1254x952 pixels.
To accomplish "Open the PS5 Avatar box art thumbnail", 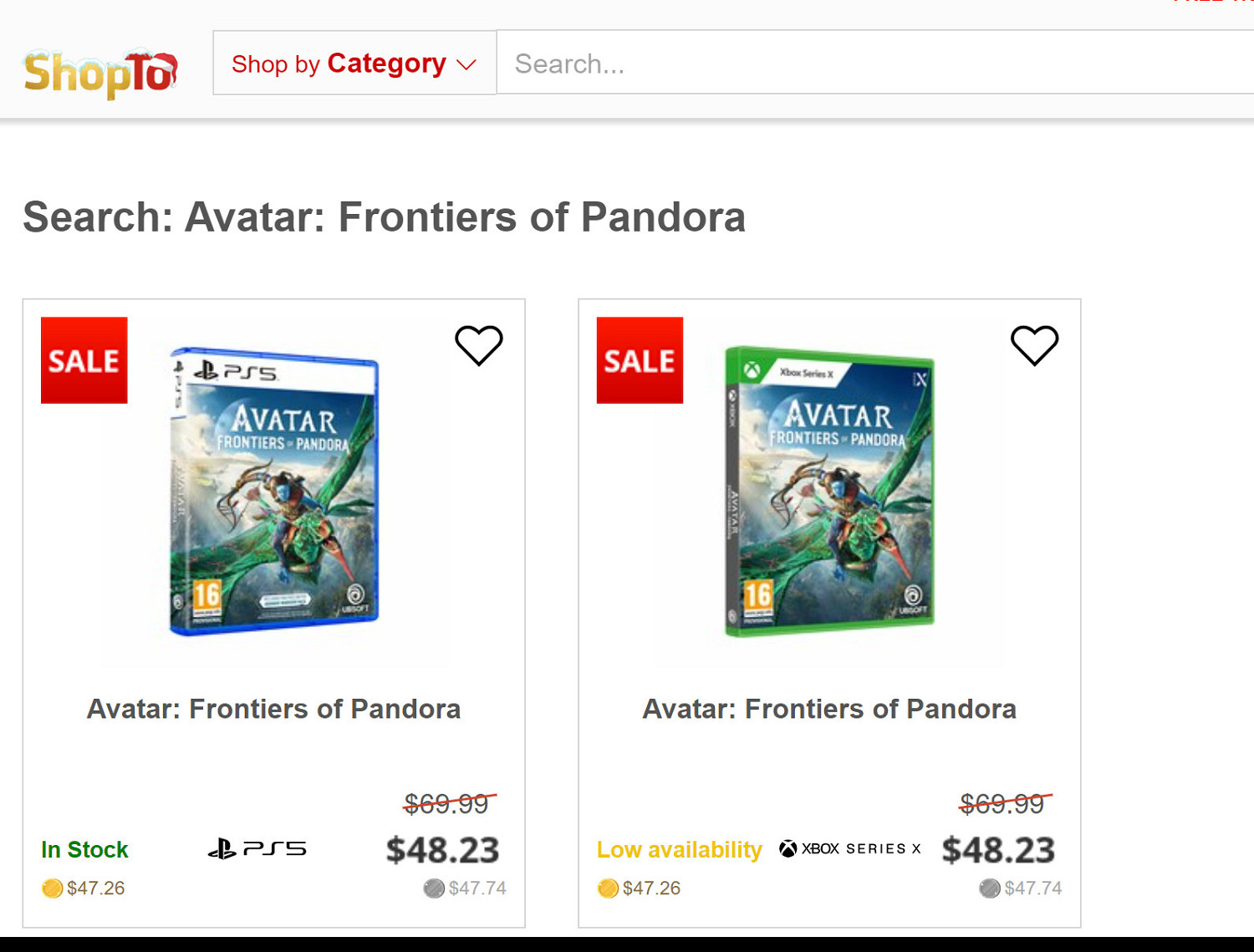I will tap(274, 491).
